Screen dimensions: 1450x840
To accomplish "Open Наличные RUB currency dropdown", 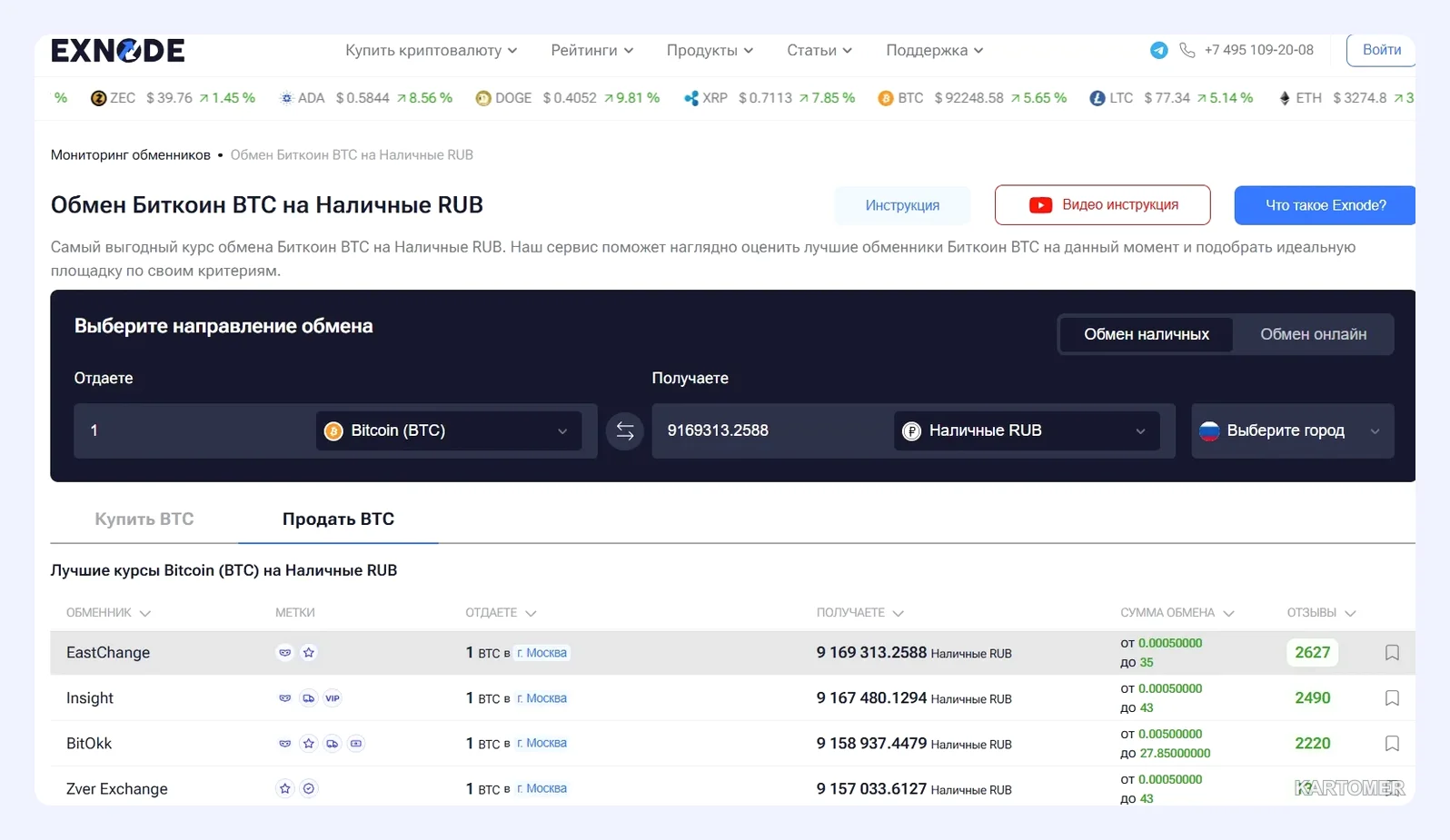I will click(x=1027, y=430).
